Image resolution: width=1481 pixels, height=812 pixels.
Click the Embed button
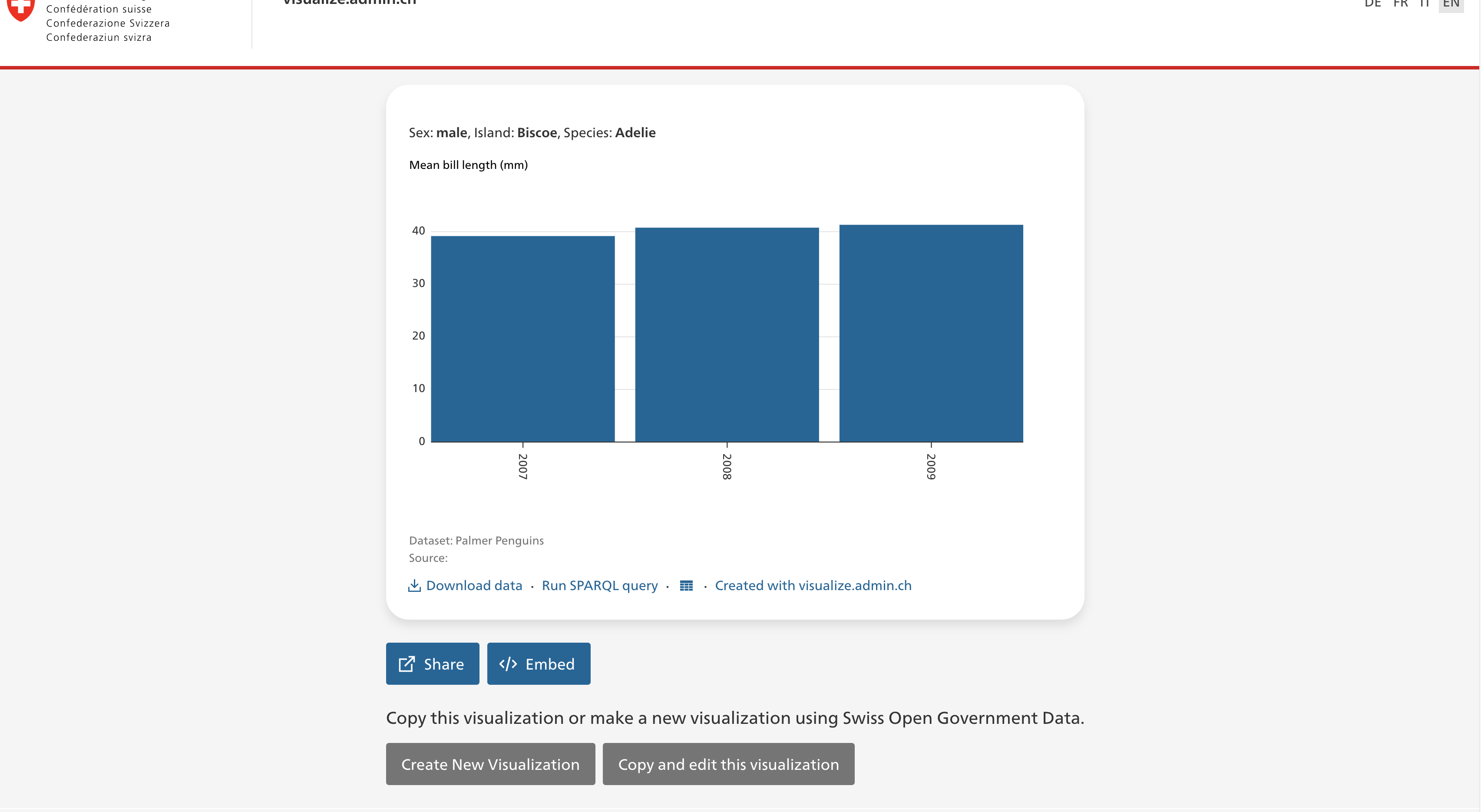tap(539, 664)
